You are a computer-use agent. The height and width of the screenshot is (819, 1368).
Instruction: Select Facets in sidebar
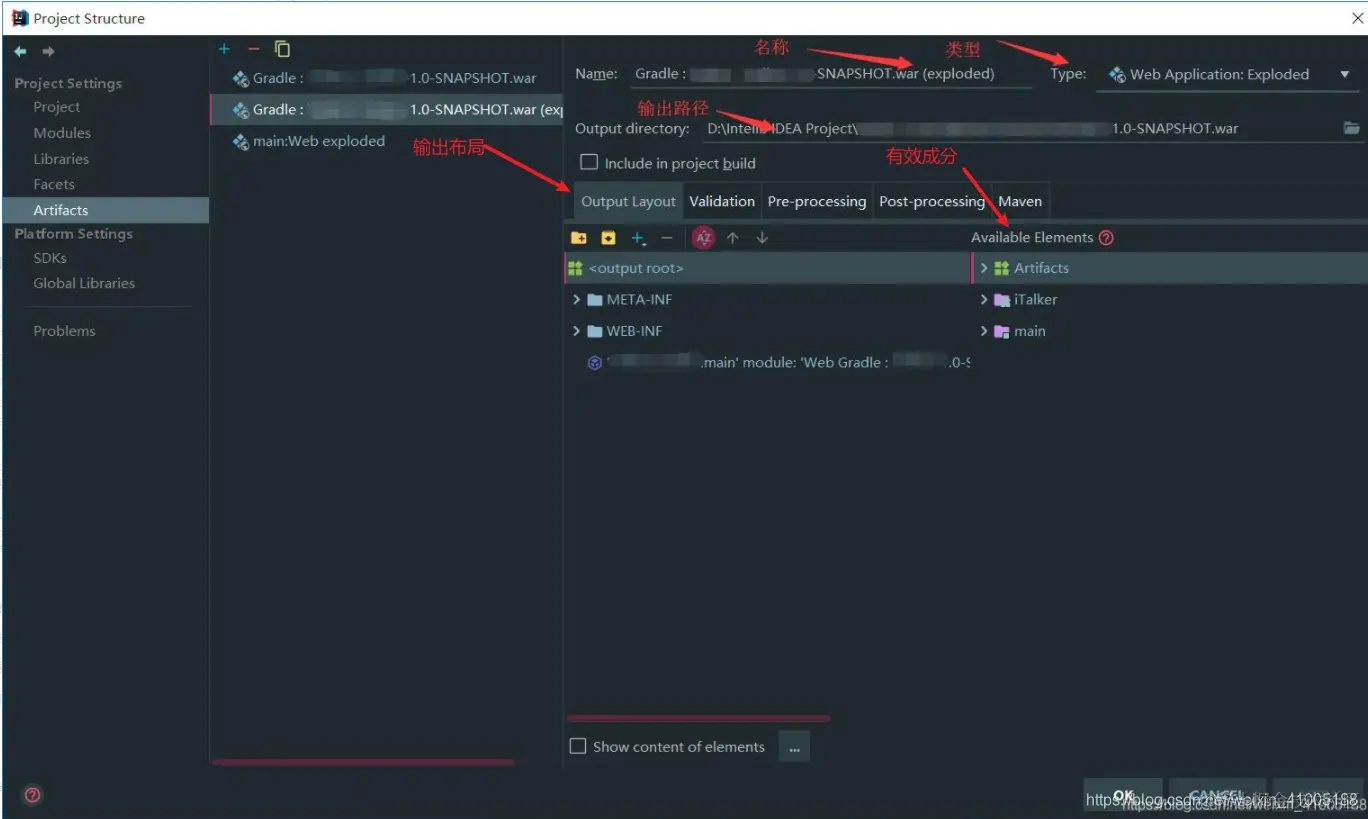tap(54, 184)
